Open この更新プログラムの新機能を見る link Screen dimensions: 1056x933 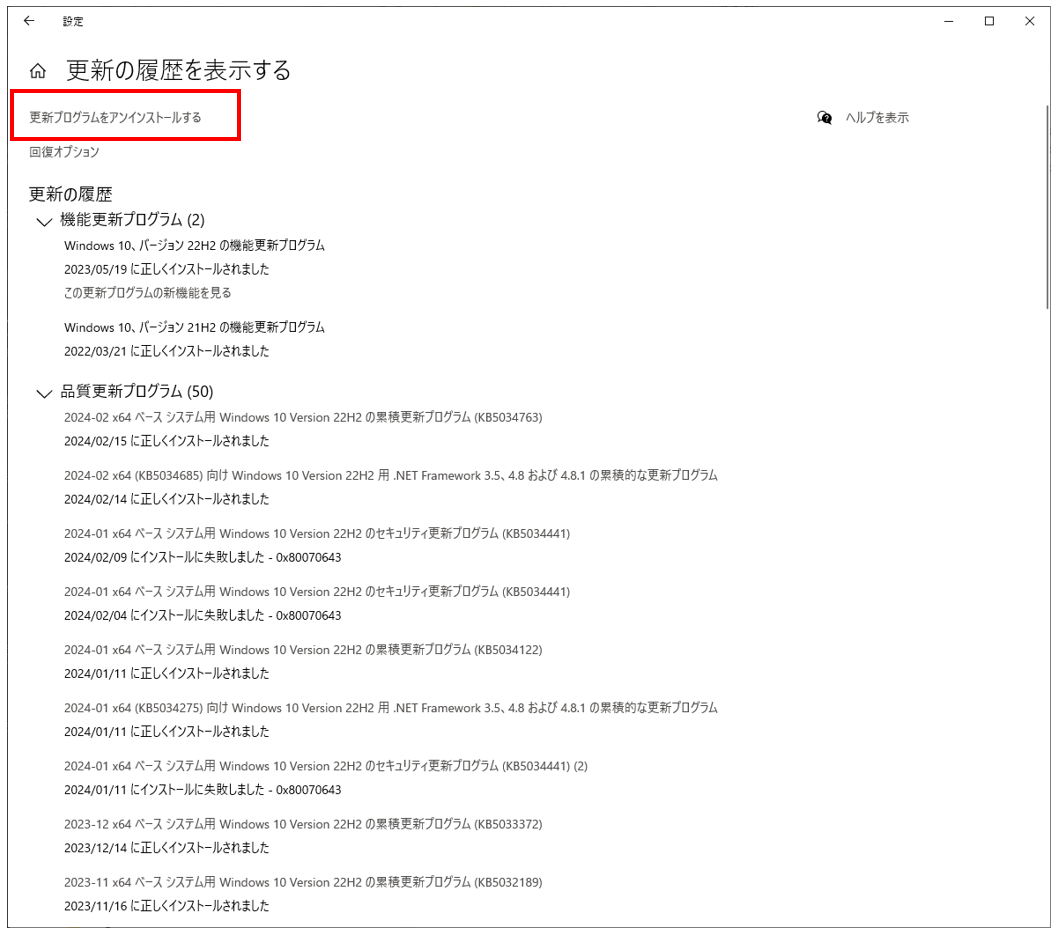pos(147,292)
